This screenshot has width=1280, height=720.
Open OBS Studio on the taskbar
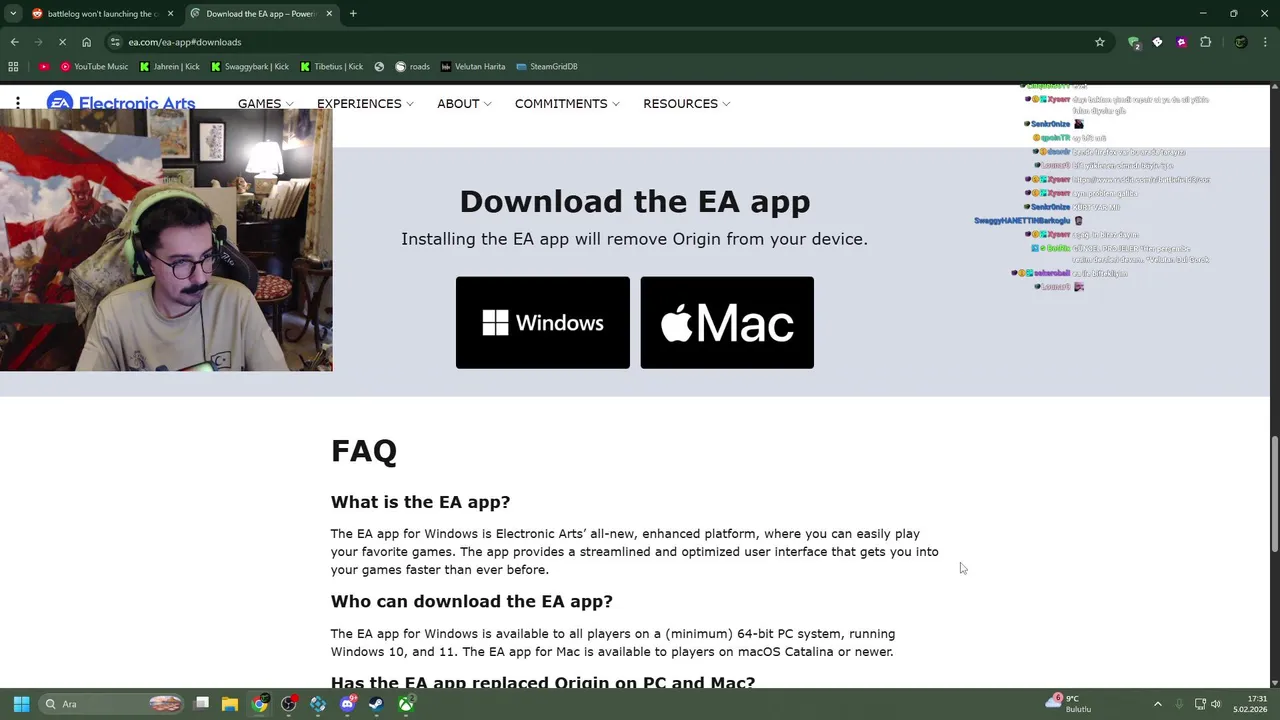289,704
